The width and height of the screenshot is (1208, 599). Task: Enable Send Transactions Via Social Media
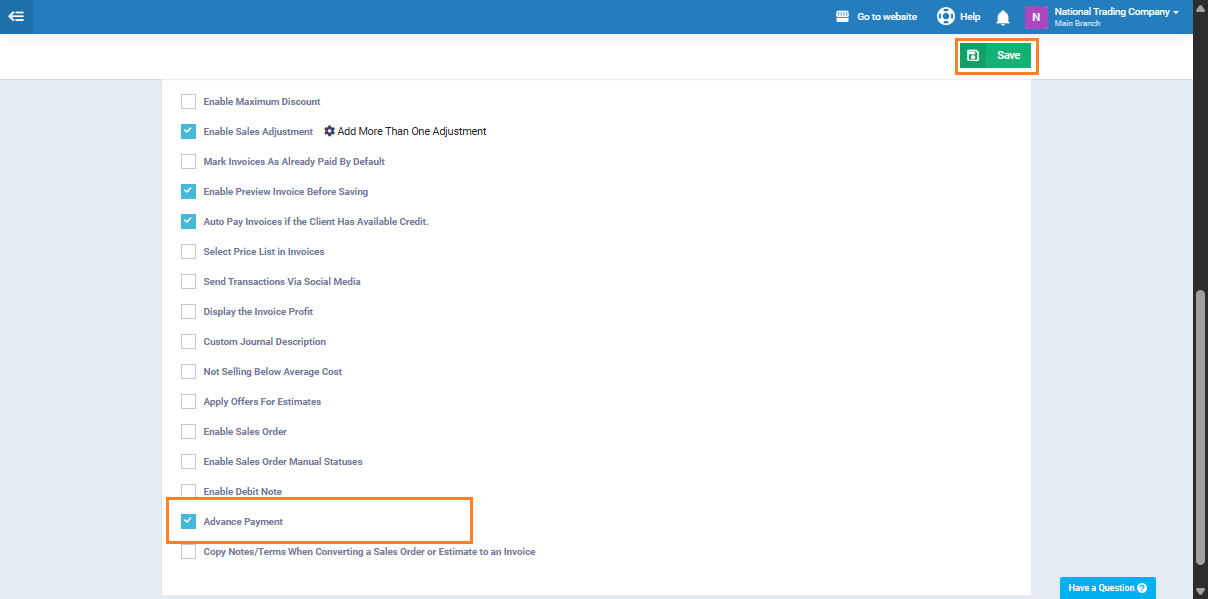pyautogui.click(x=188, y=281)
